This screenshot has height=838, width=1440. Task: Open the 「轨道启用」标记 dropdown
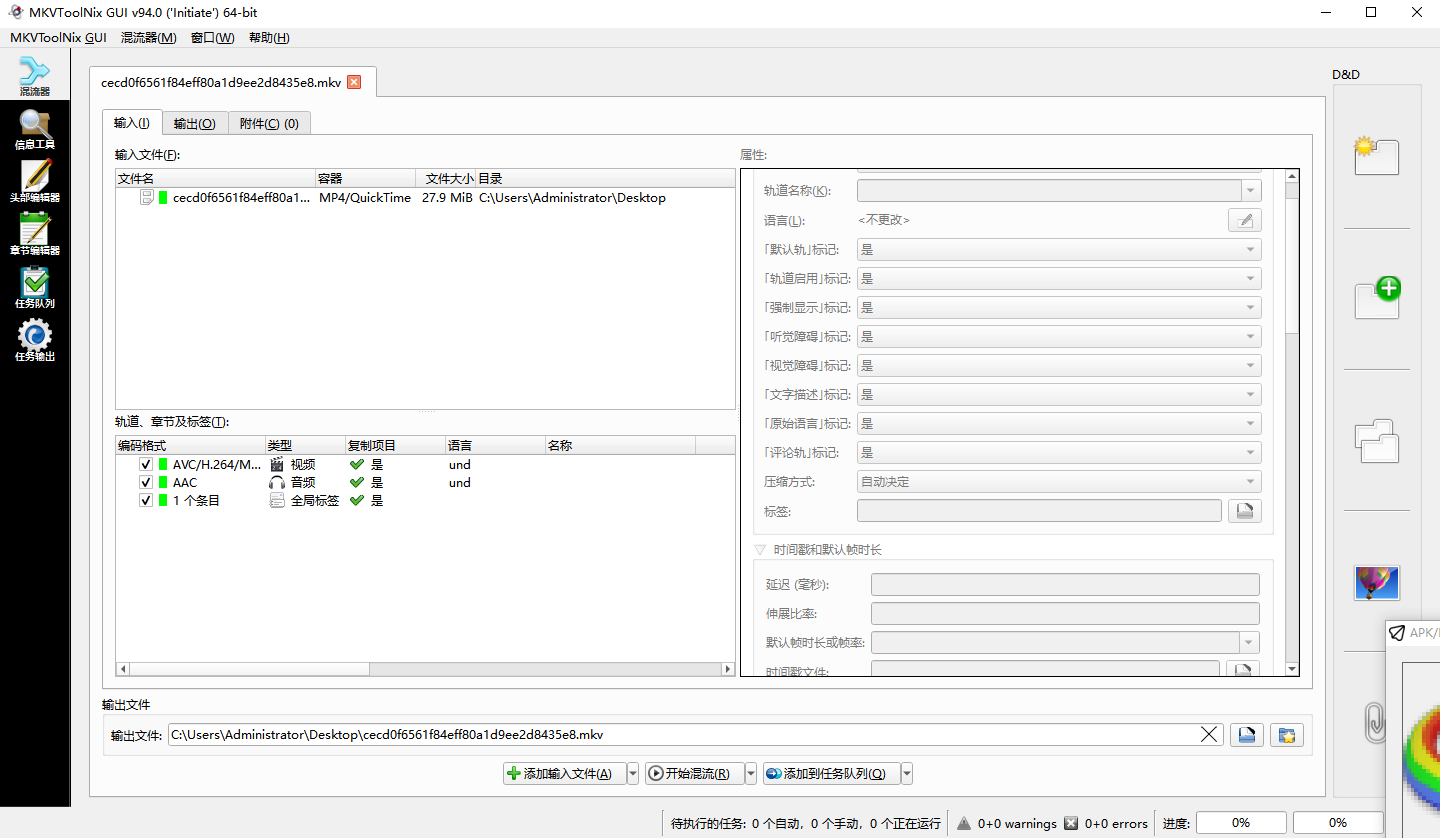(x=1059, y=279)
